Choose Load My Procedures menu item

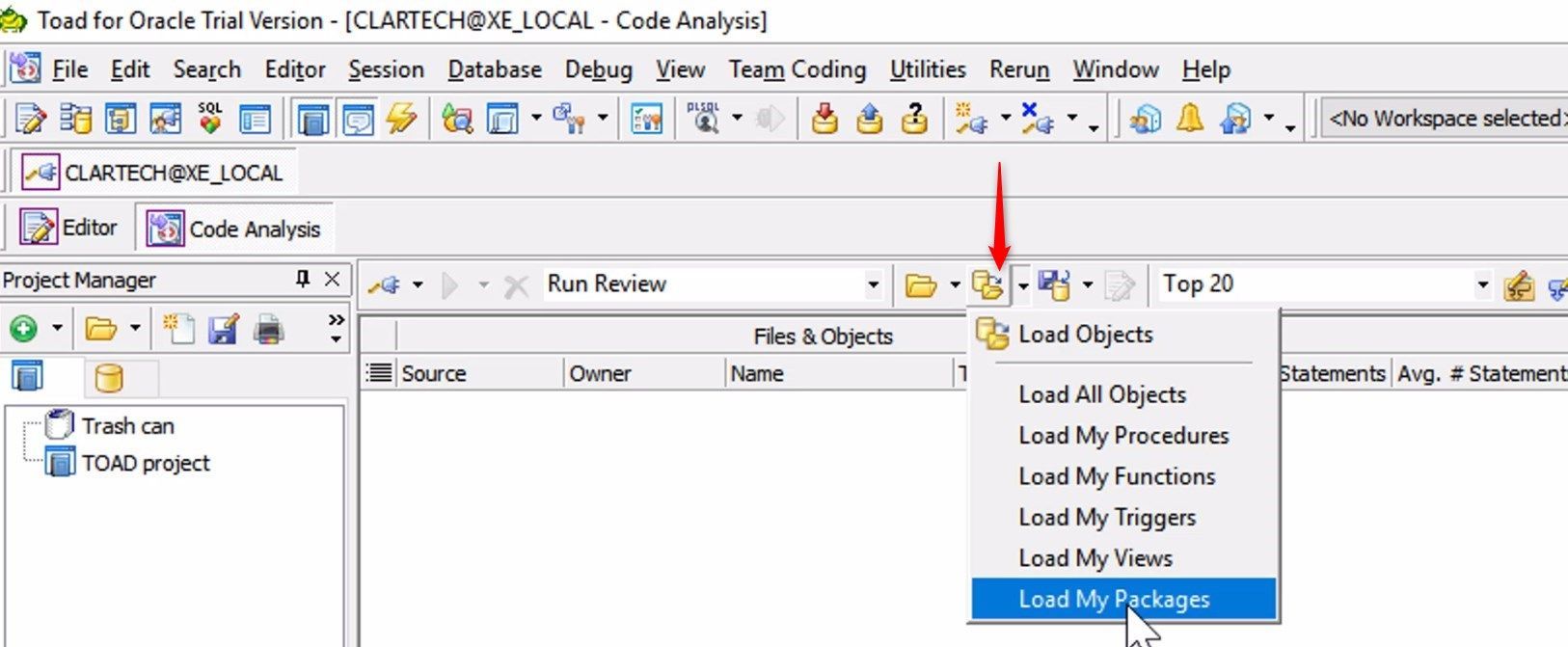(1123, 436)
